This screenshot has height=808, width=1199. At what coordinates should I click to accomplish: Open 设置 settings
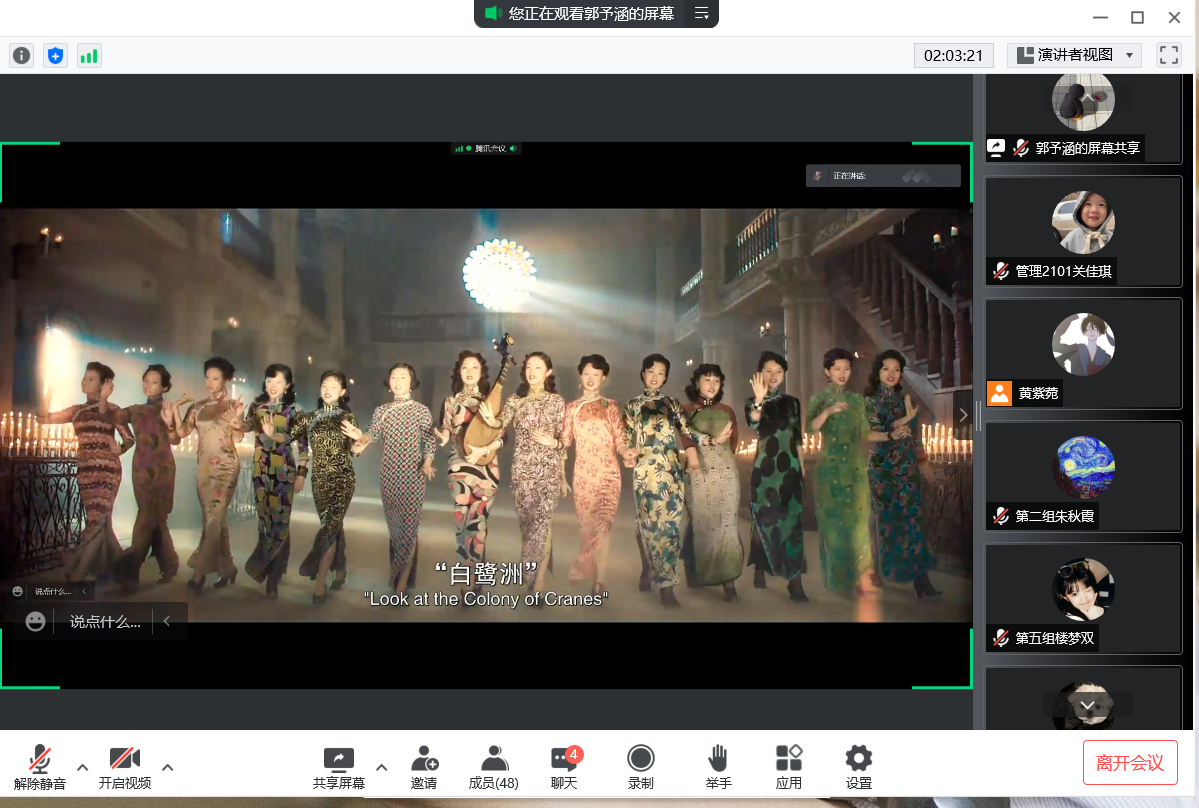tap(858, 767)
